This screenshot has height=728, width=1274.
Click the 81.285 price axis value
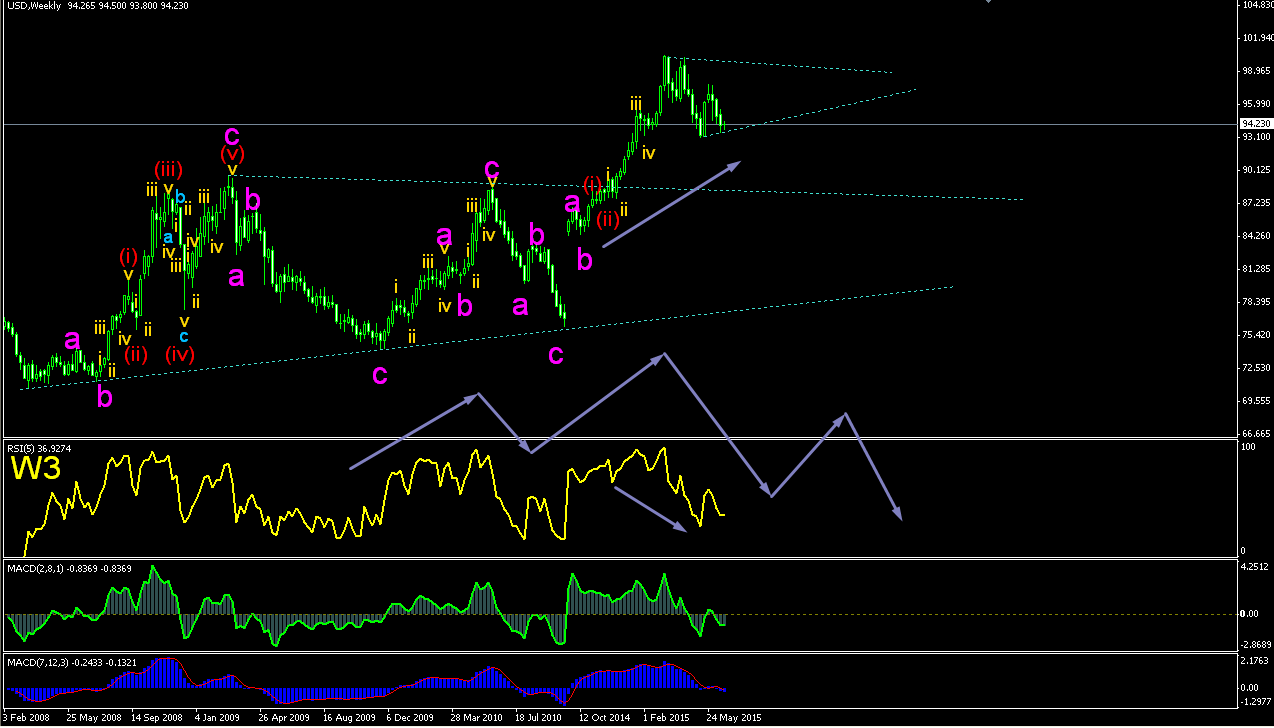pos(1255,269)
